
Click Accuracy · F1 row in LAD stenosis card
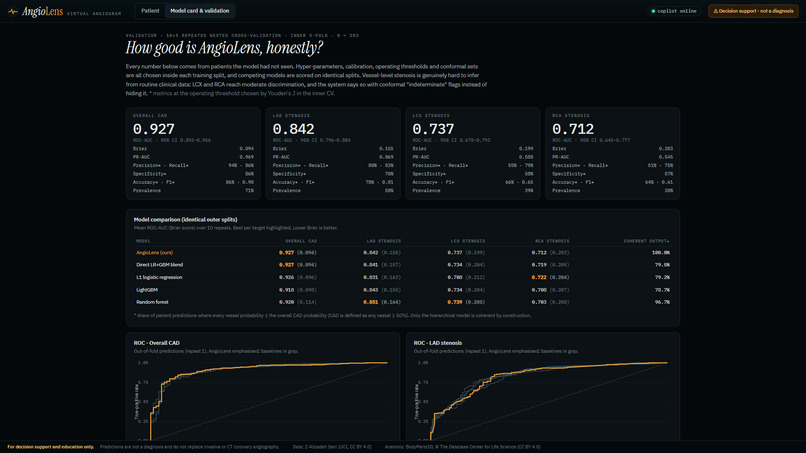click(333, 182)
